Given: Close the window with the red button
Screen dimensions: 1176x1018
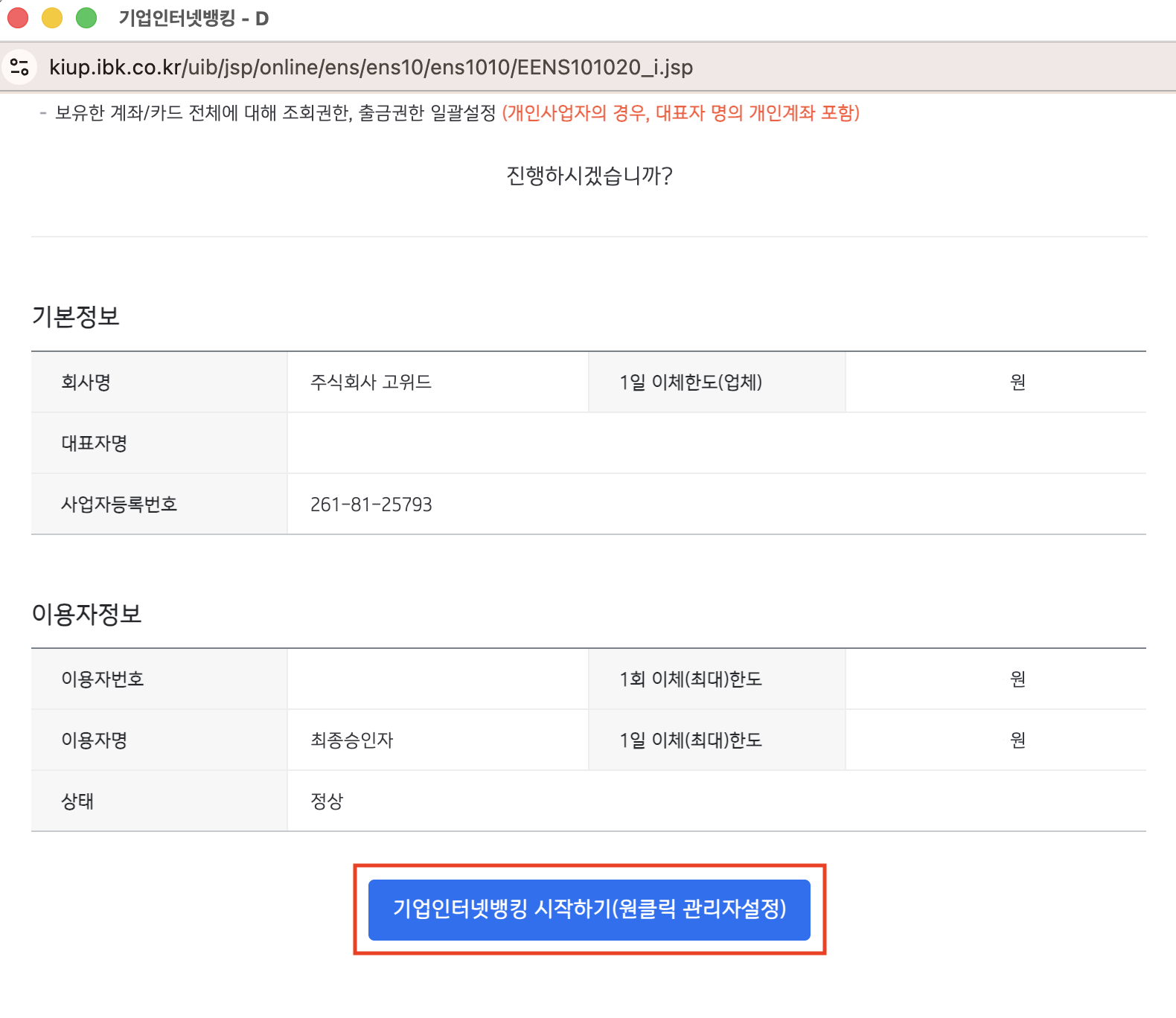Looking at the screenshot, I should coord(18,18).
